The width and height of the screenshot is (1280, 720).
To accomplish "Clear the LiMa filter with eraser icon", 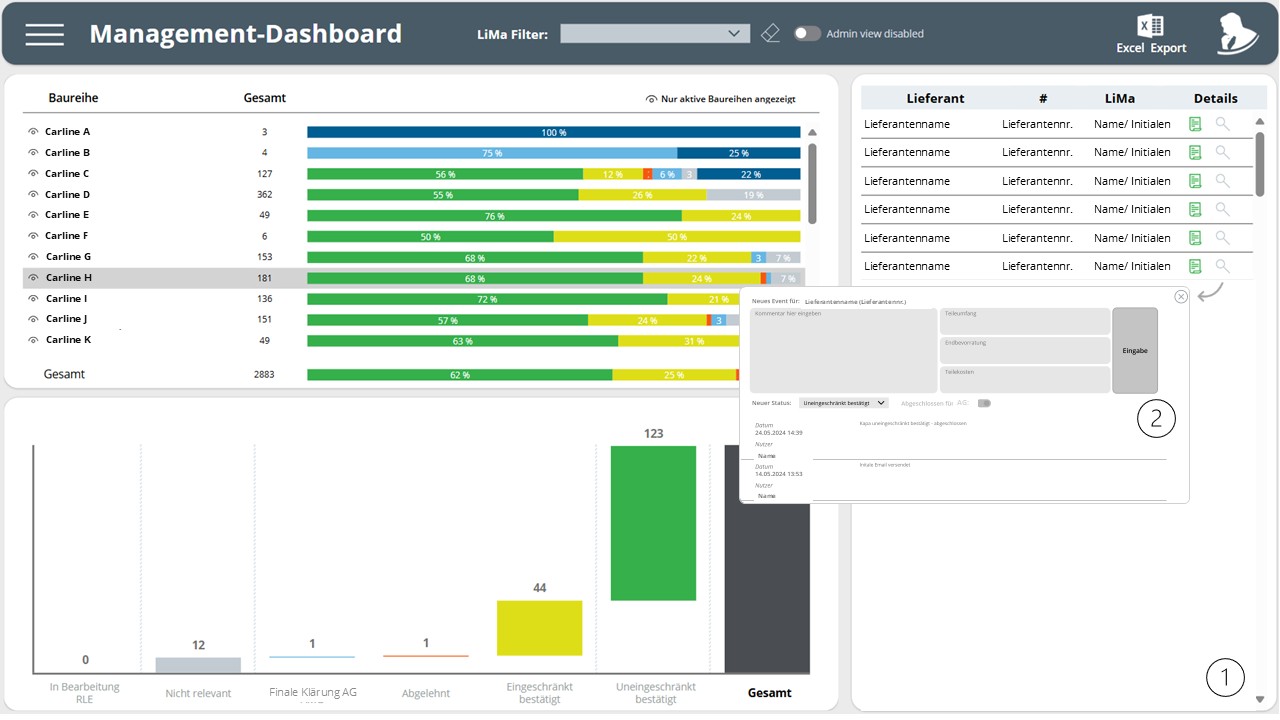I will click(x=770, y=33).
